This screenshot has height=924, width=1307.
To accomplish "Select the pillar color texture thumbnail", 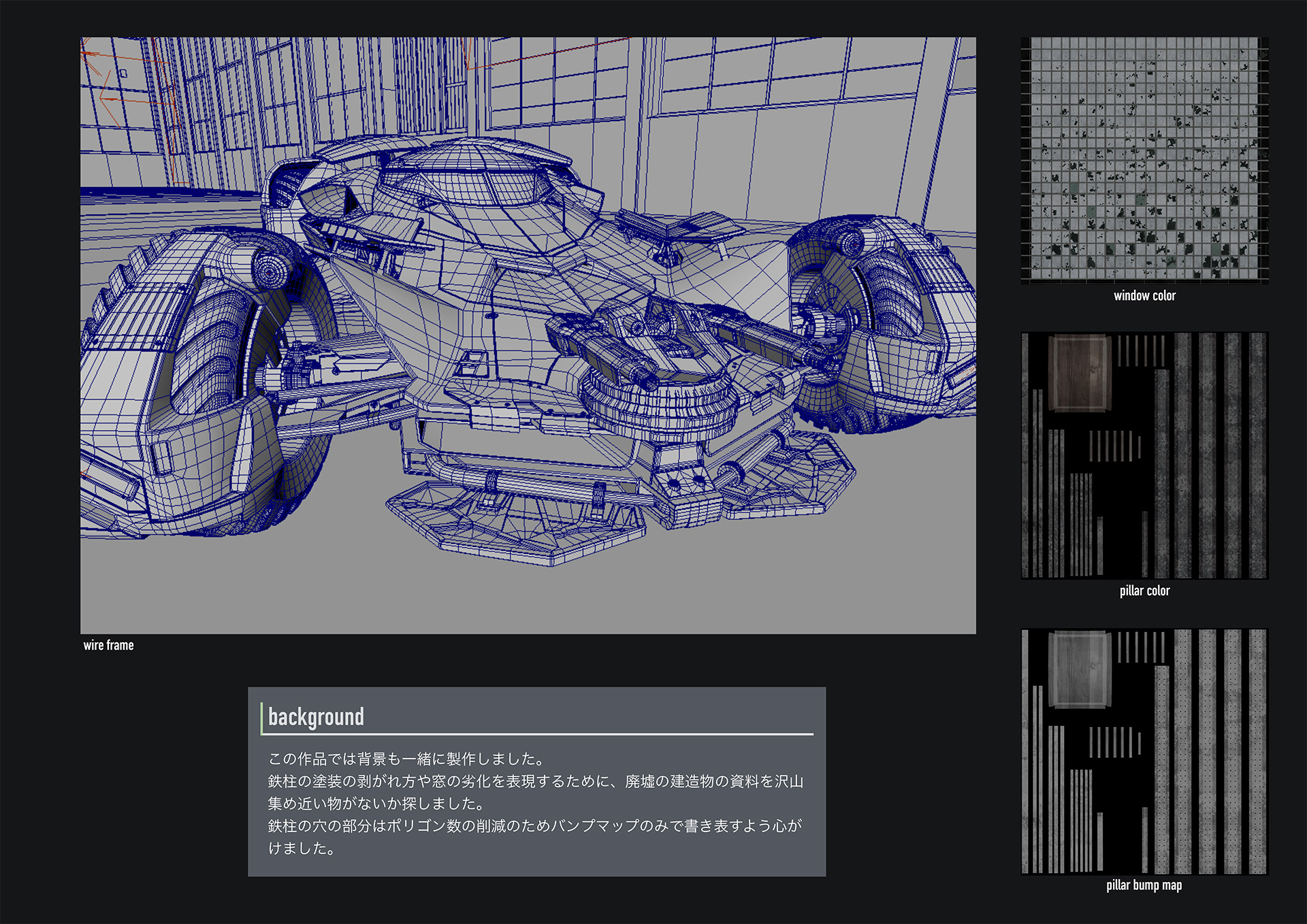I will point(1144,455).
